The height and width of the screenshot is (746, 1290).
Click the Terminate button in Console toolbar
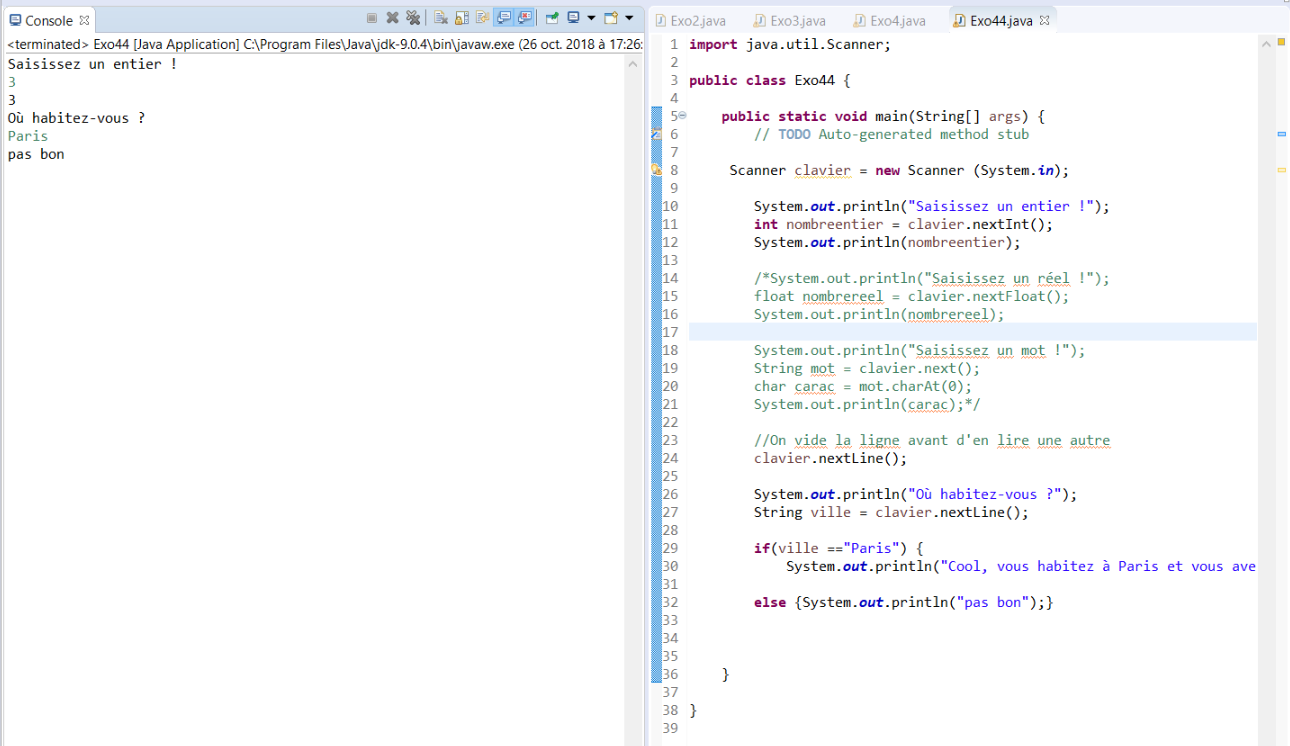coord(372,18)
